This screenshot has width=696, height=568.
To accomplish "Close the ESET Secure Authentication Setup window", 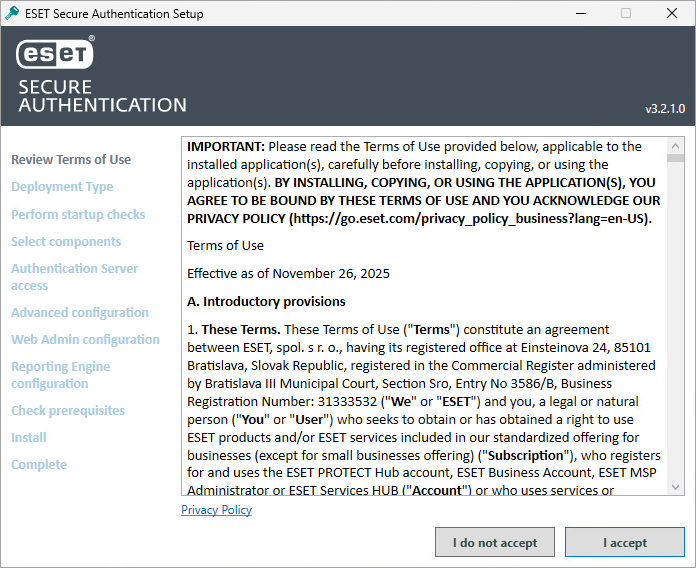I will tap(672, 13).
